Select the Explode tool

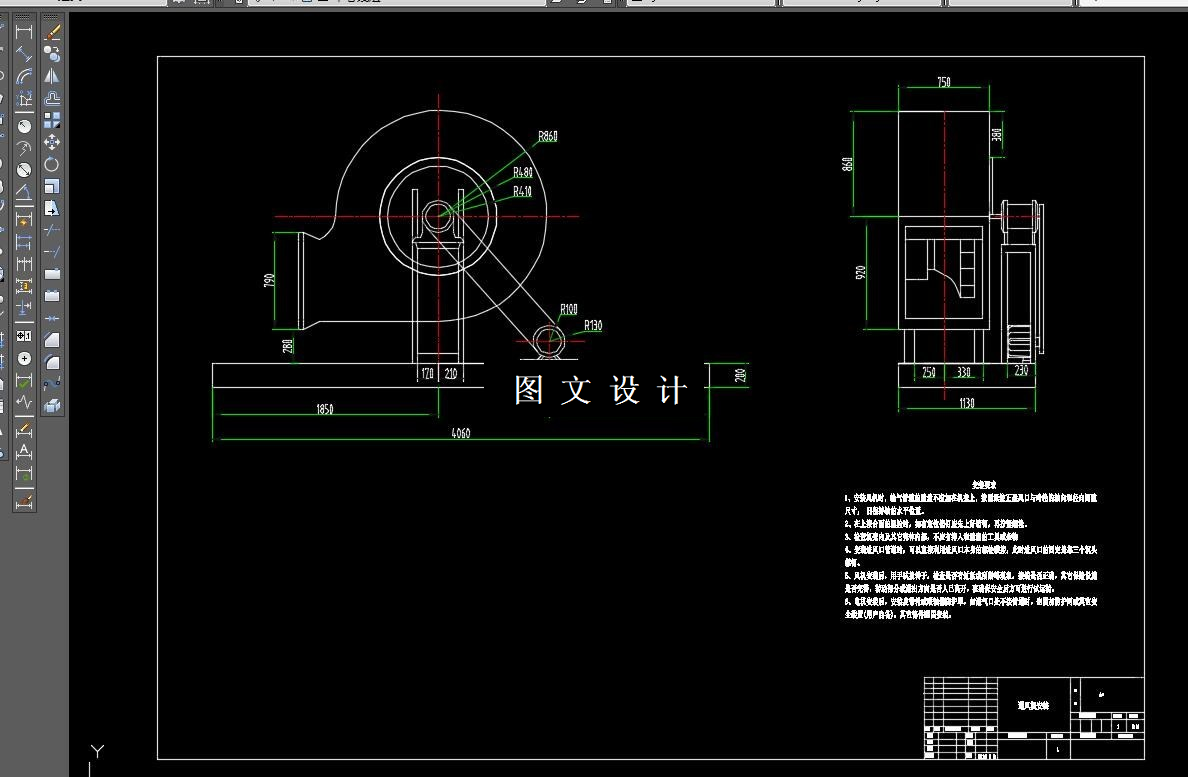[x=52, y=407]
